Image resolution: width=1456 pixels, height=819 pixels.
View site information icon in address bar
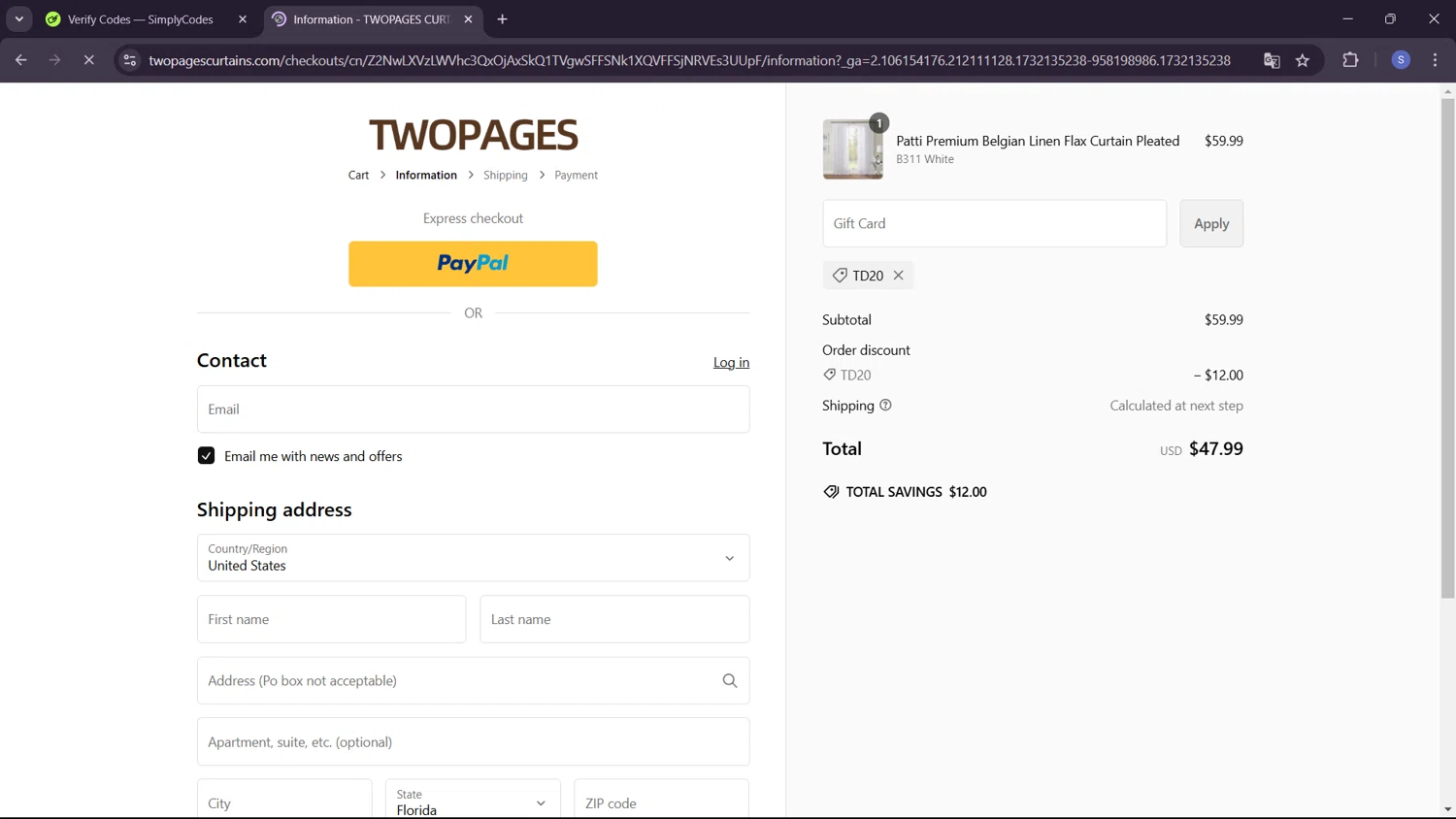(x=129, y=60)
